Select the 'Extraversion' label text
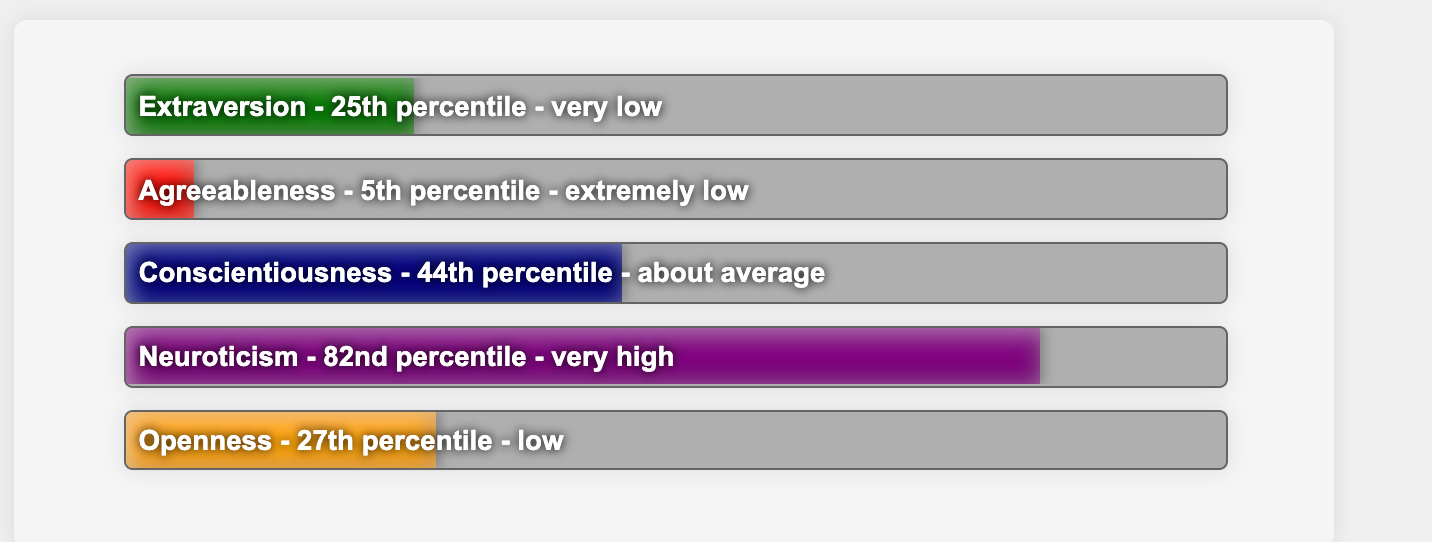Image resolution: width=1432 pixels, height=542 pixels. (222, 107)
